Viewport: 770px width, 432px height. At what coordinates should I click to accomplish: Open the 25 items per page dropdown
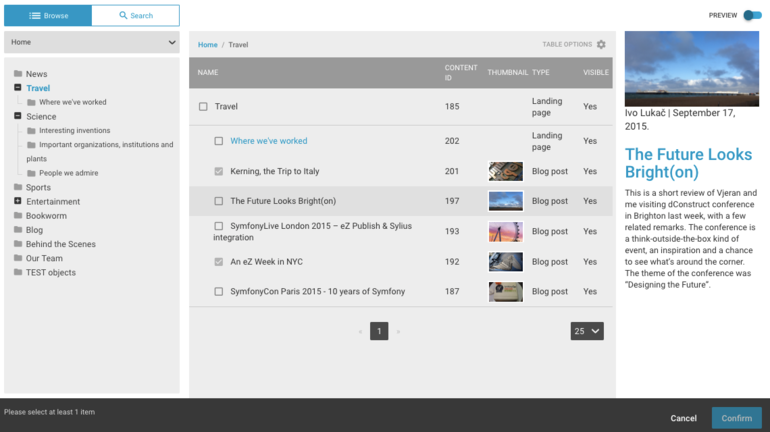(x=587, y=331)
